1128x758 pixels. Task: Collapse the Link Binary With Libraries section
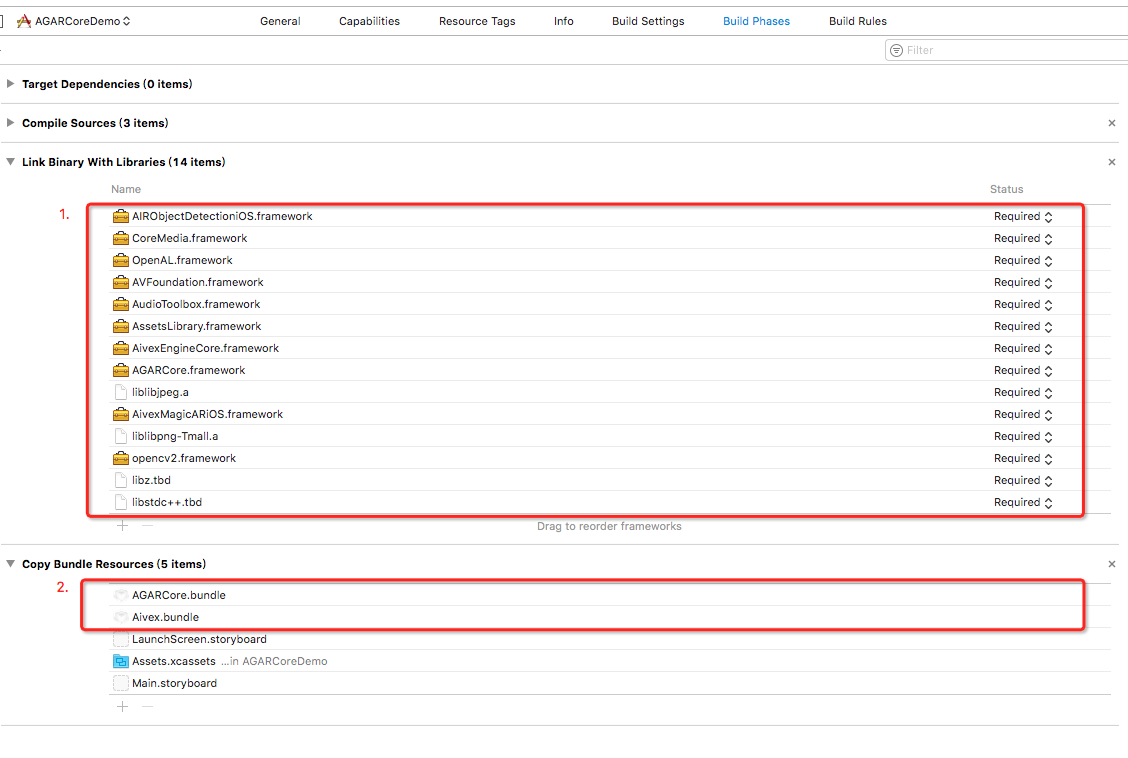point(10,162)
